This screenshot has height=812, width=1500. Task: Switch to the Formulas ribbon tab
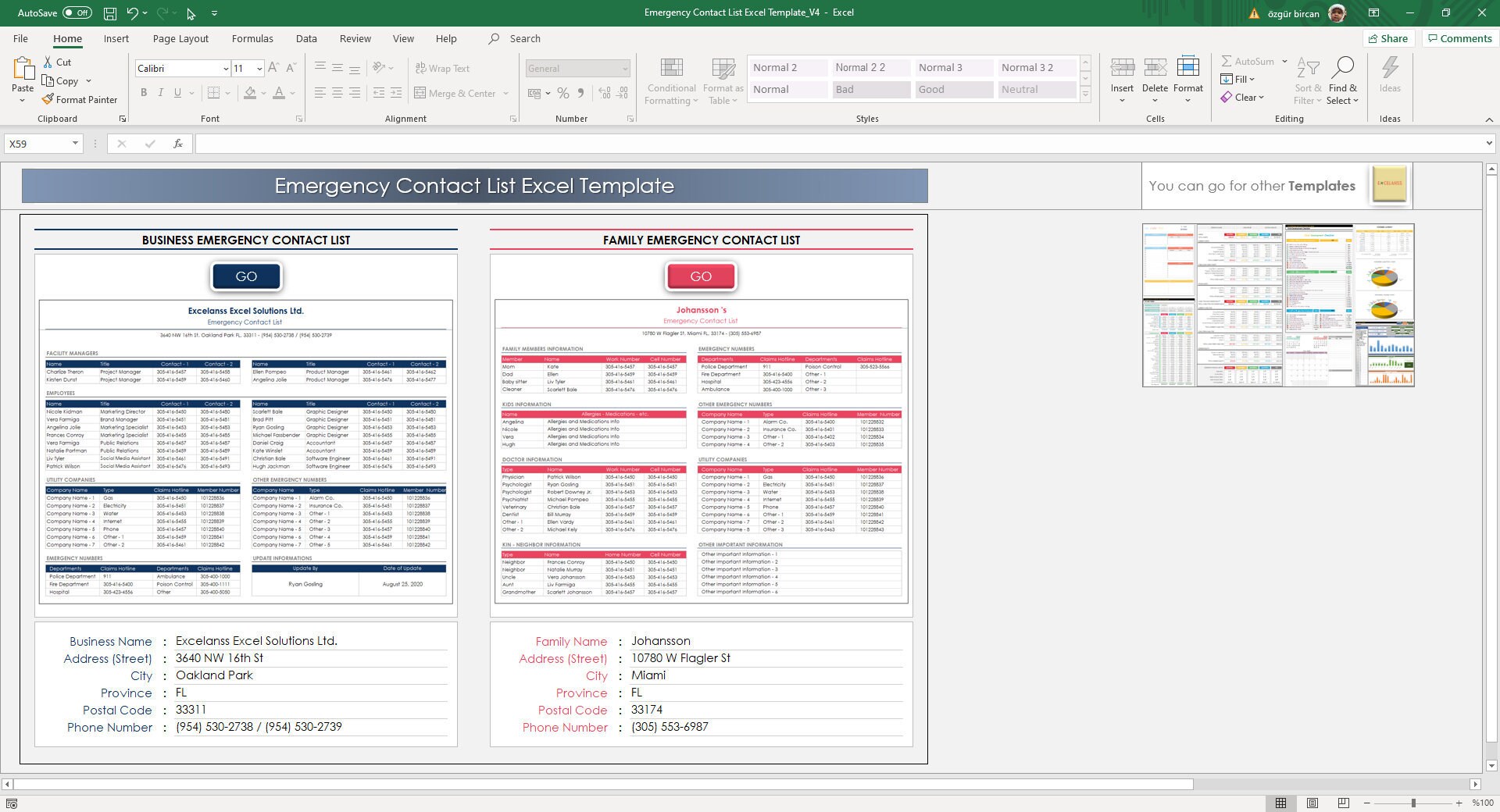pyautogui.click(x=252, y=38)
